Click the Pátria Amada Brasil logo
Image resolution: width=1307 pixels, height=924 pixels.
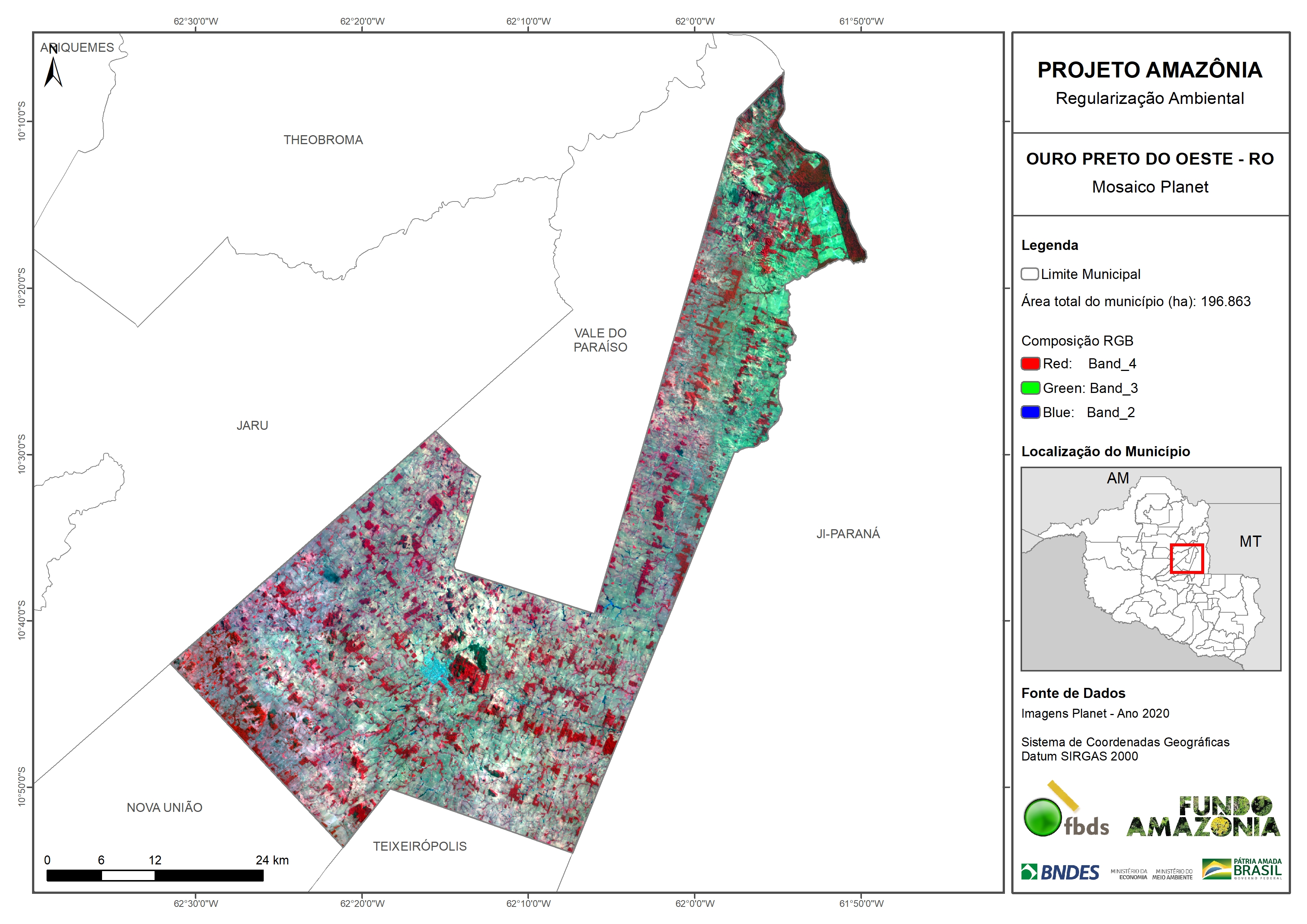coord(1241,869)
